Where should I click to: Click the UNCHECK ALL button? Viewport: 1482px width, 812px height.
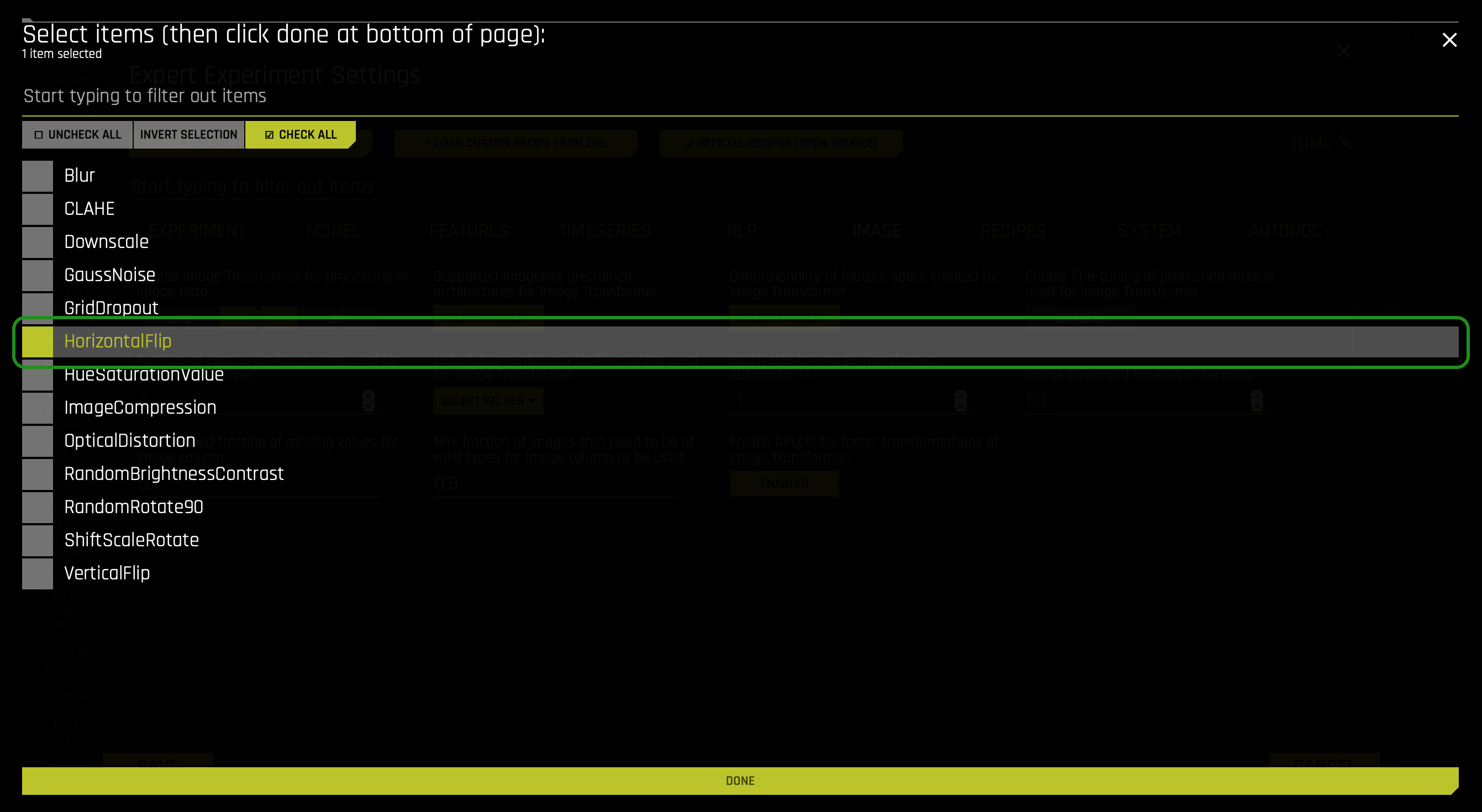pyautogui.click(x=76, y=134)
